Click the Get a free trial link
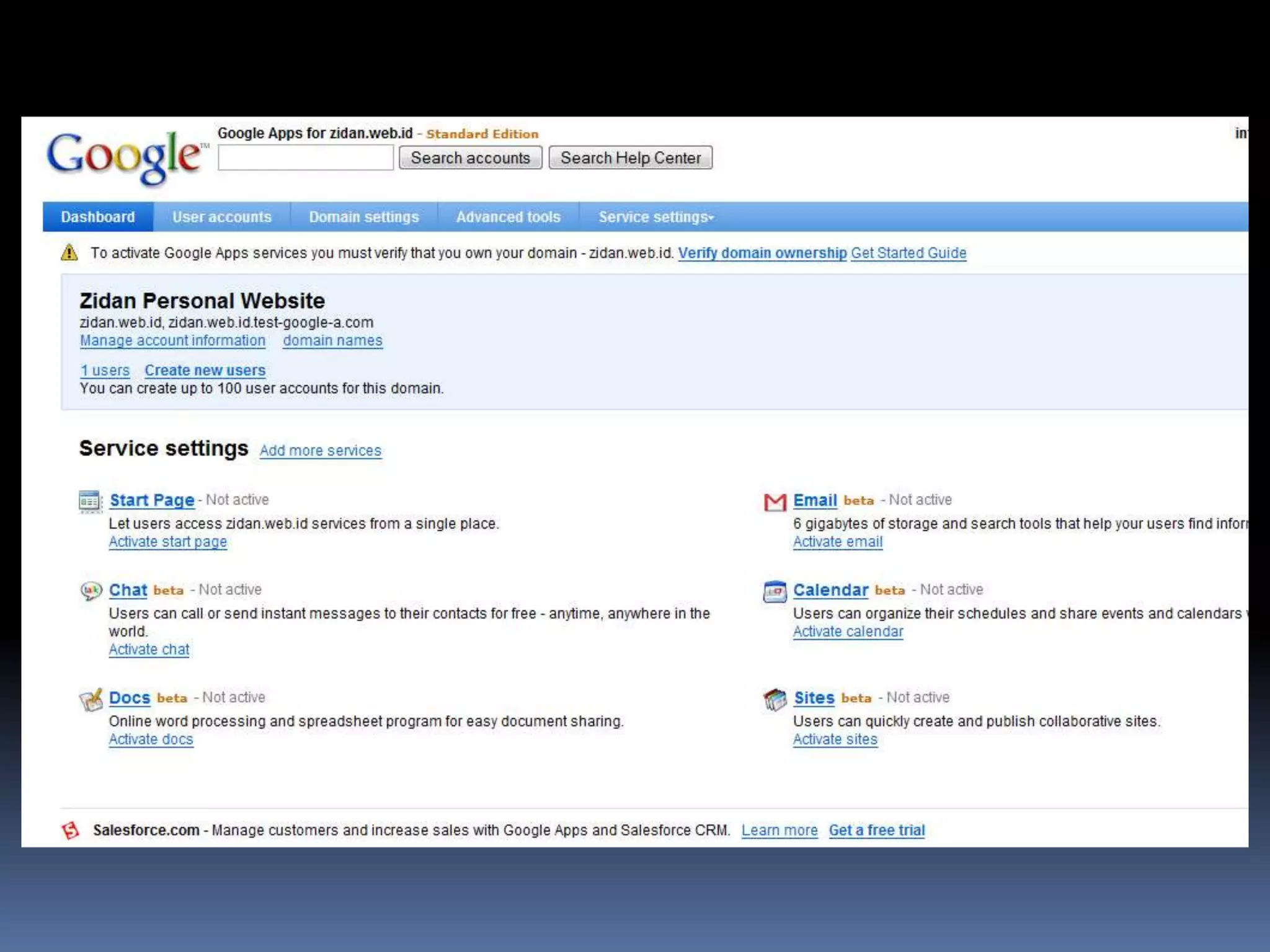Viewport: 1270px width, 952px height. 877,831
